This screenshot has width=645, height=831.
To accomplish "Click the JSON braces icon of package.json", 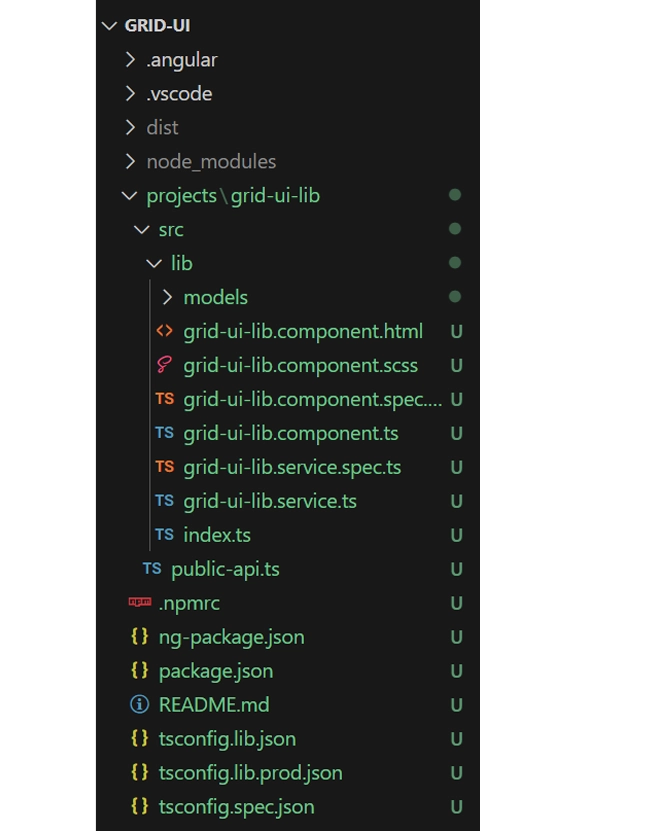I will pyautogui.click(x=140, y=670).
